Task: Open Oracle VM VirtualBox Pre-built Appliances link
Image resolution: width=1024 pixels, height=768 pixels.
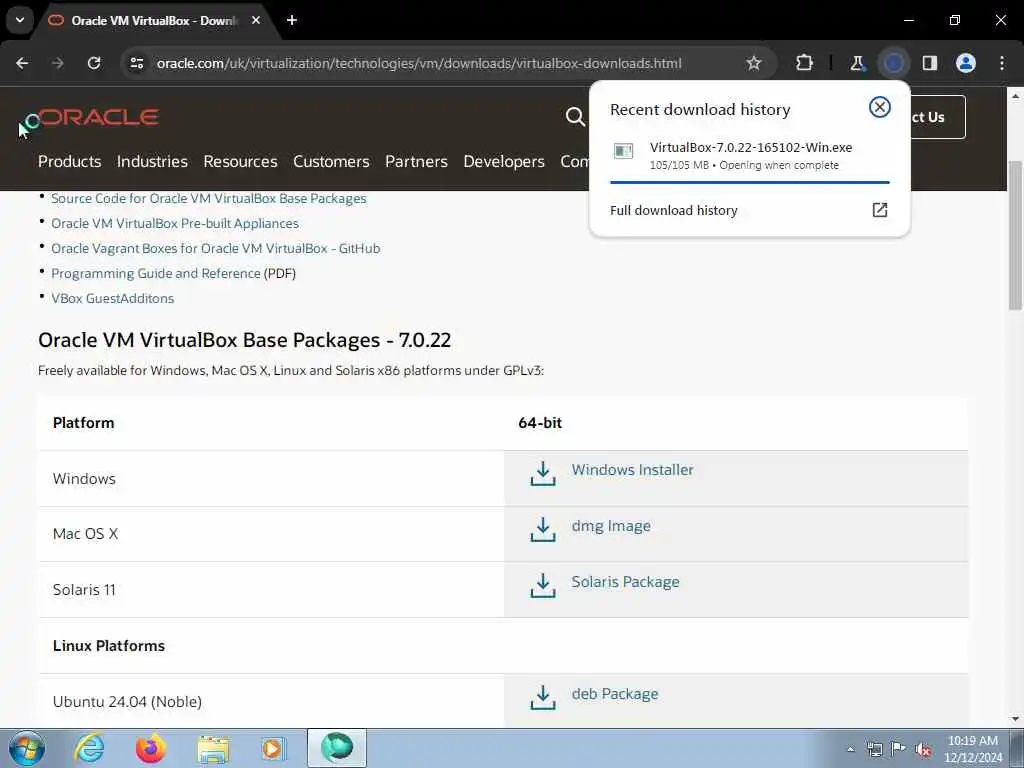Action: 174,223
